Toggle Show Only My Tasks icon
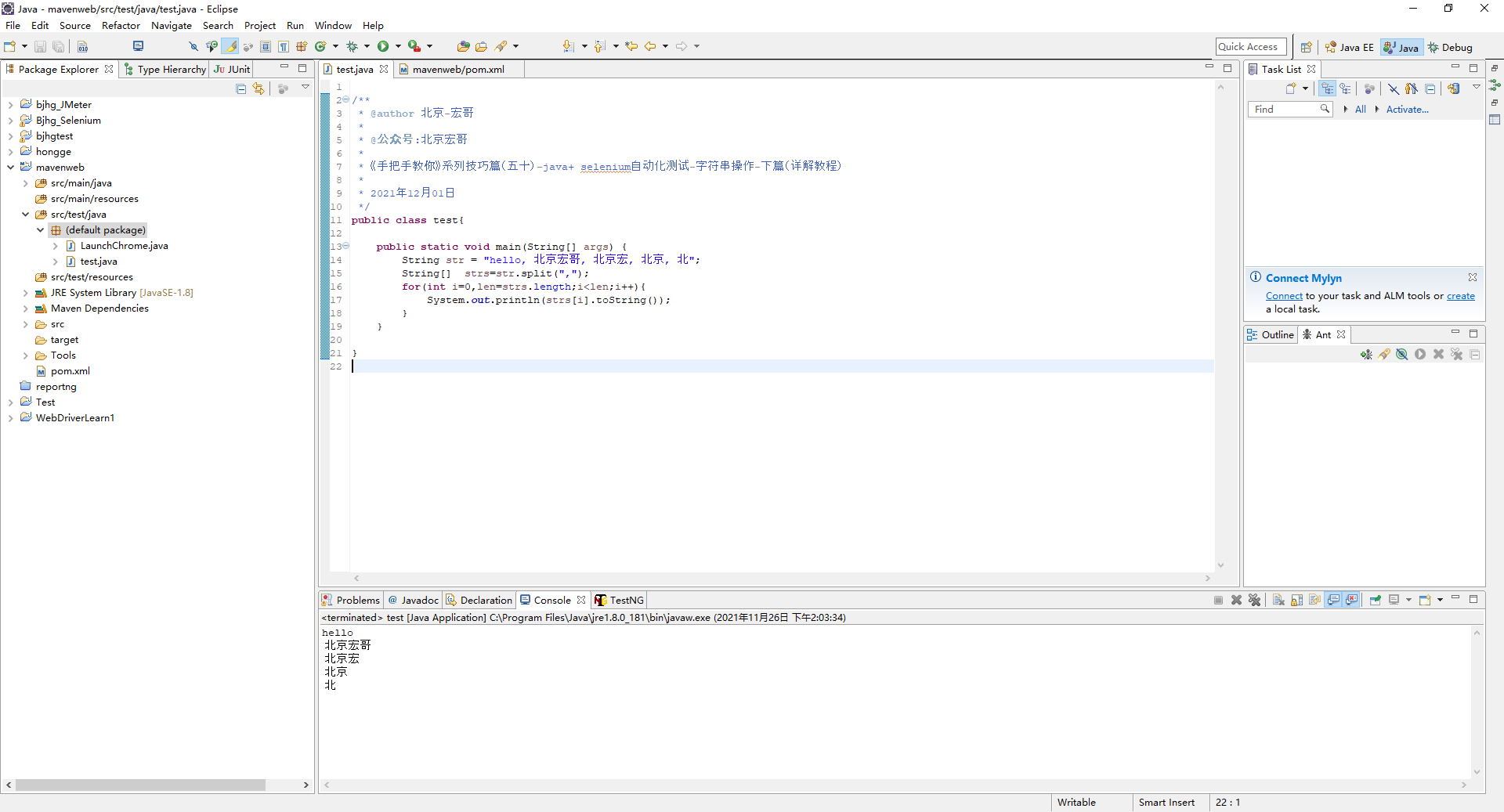Screen dimensions: 1504x812 (x=1412, y=88)
